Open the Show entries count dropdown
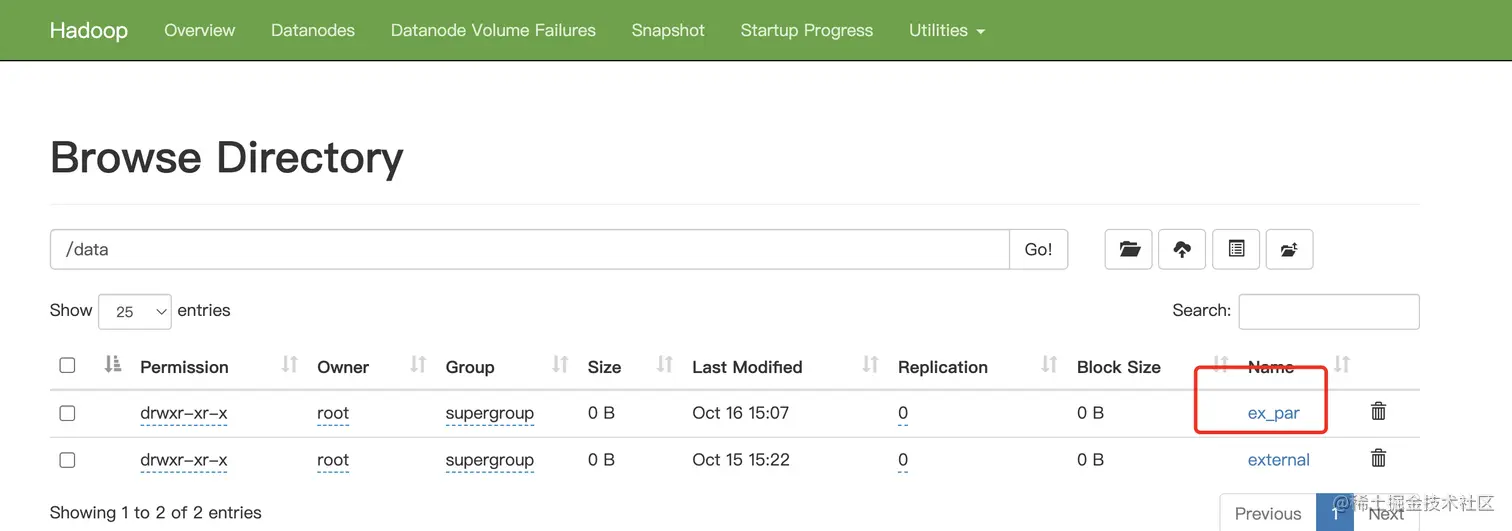1512x531 pixels. [135, 312]
